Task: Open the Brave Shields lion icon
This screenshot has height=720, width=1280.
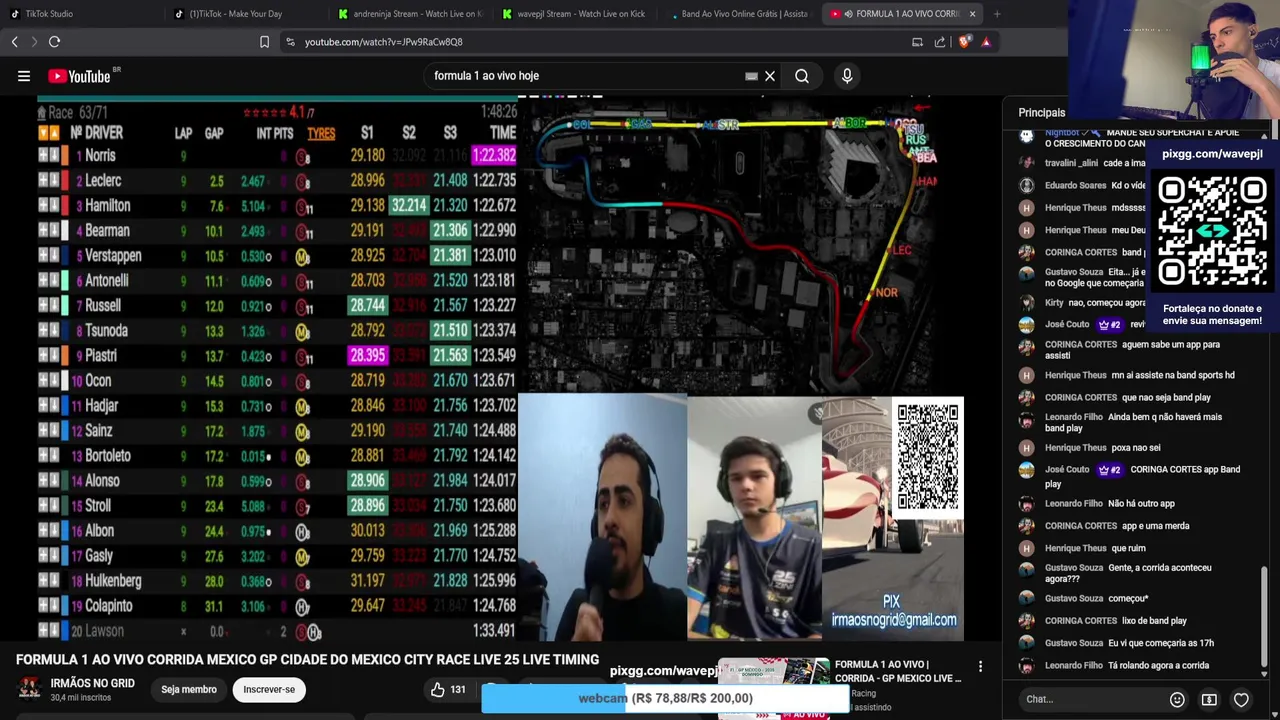Action: pyautogui.click(x=964, y=42)
